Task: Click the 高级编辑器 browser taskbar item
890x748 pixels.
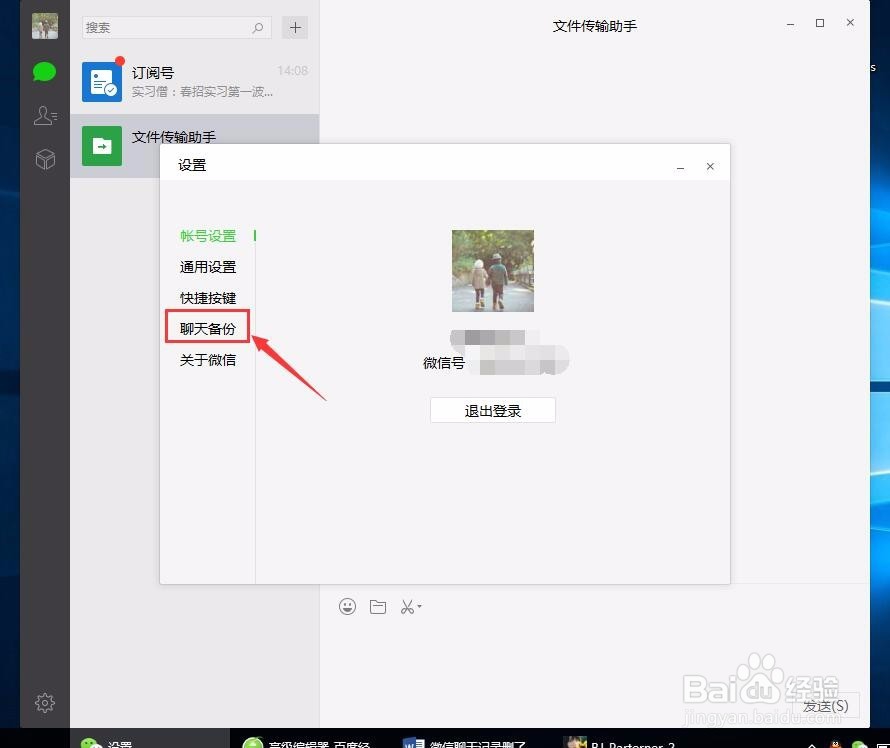Action: (307, 741)
